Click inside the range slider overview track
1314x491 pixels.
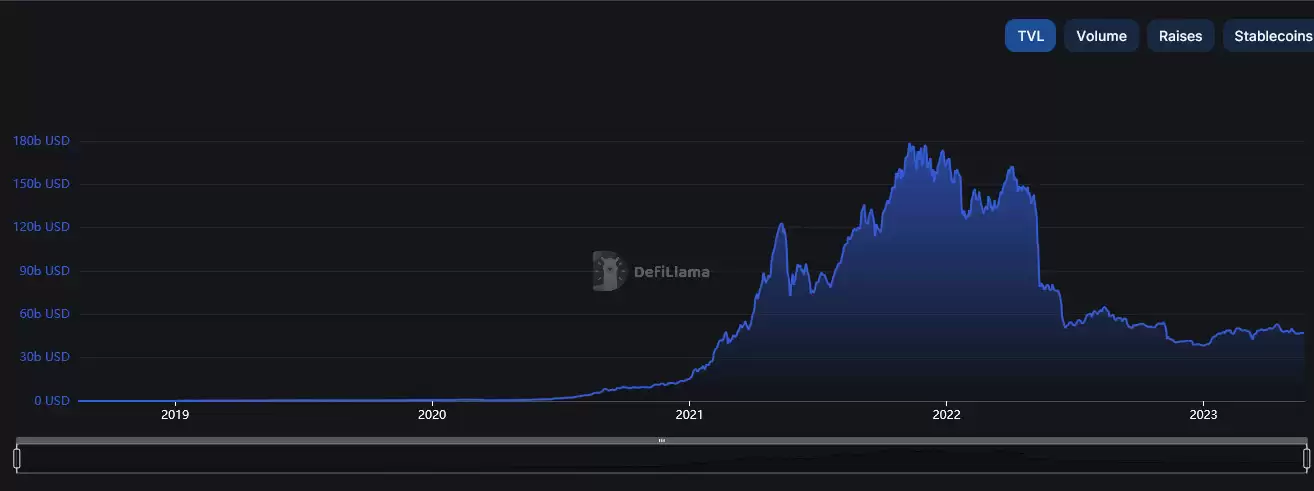tap(661, 458)
